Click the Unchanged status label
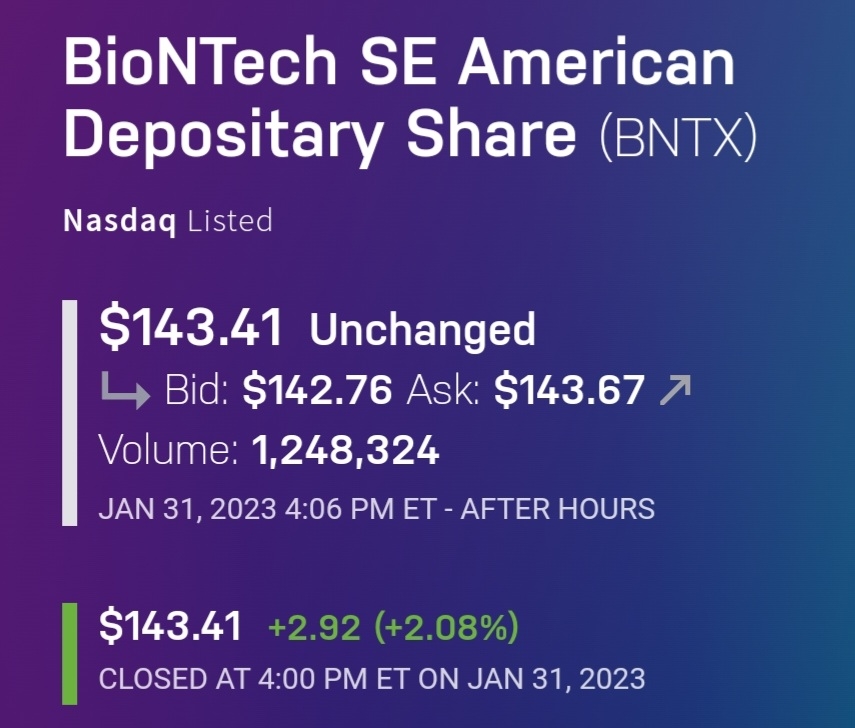 [x=423, y=330]
